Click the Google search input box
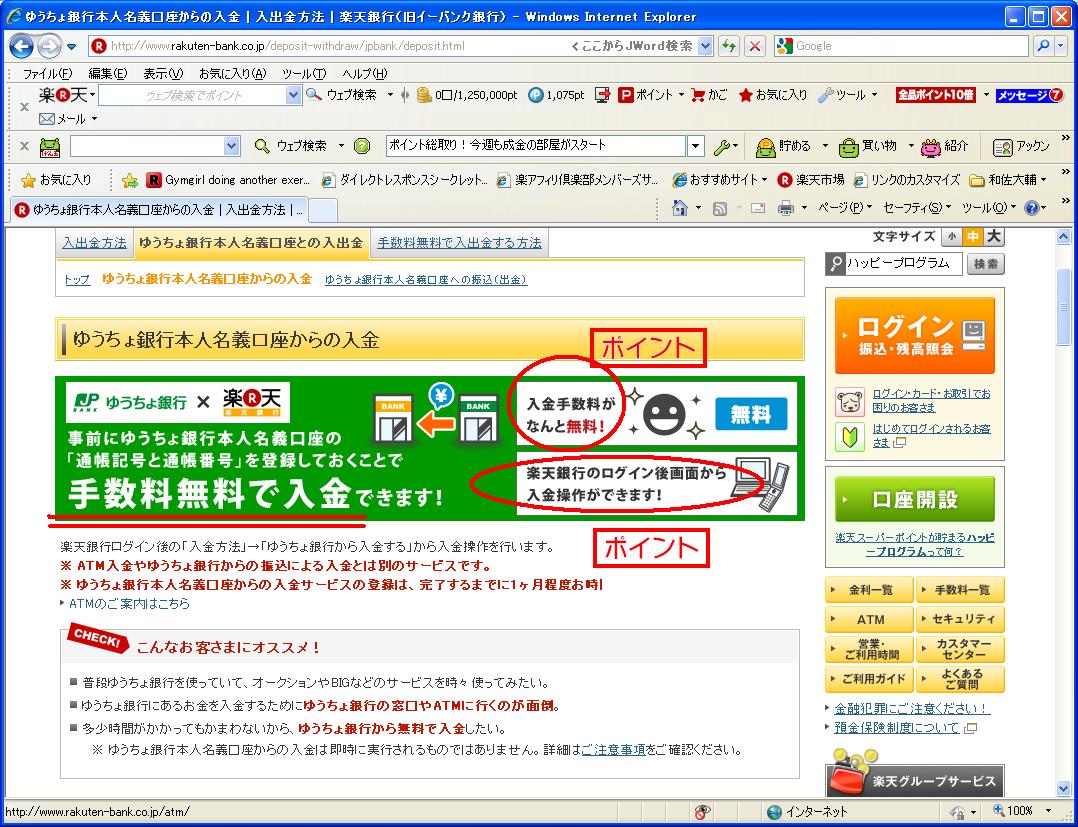 point(902,46)
